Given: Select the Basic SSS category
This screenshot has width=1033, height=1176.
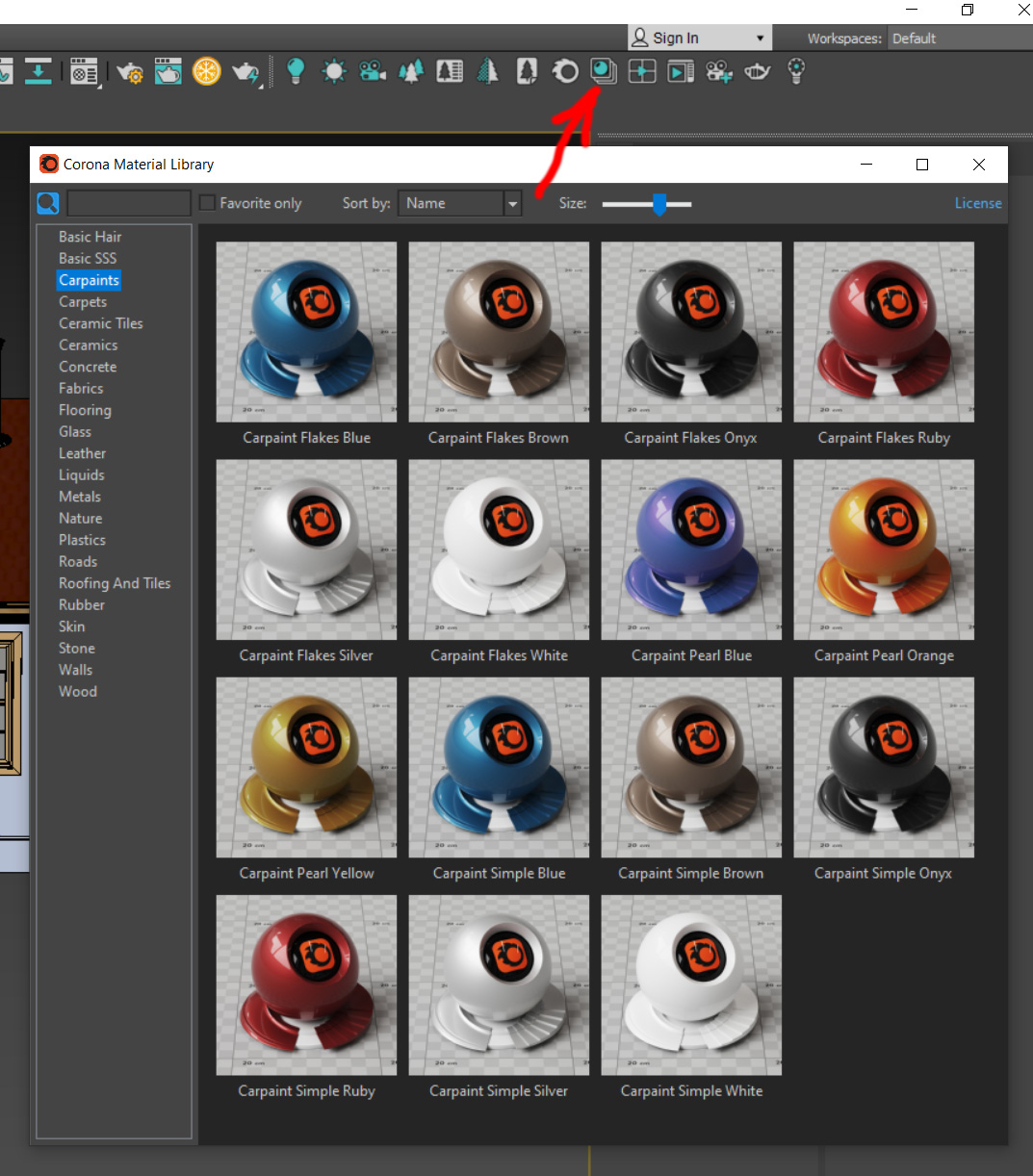Looking at the screenshot, I should [88, 258].
